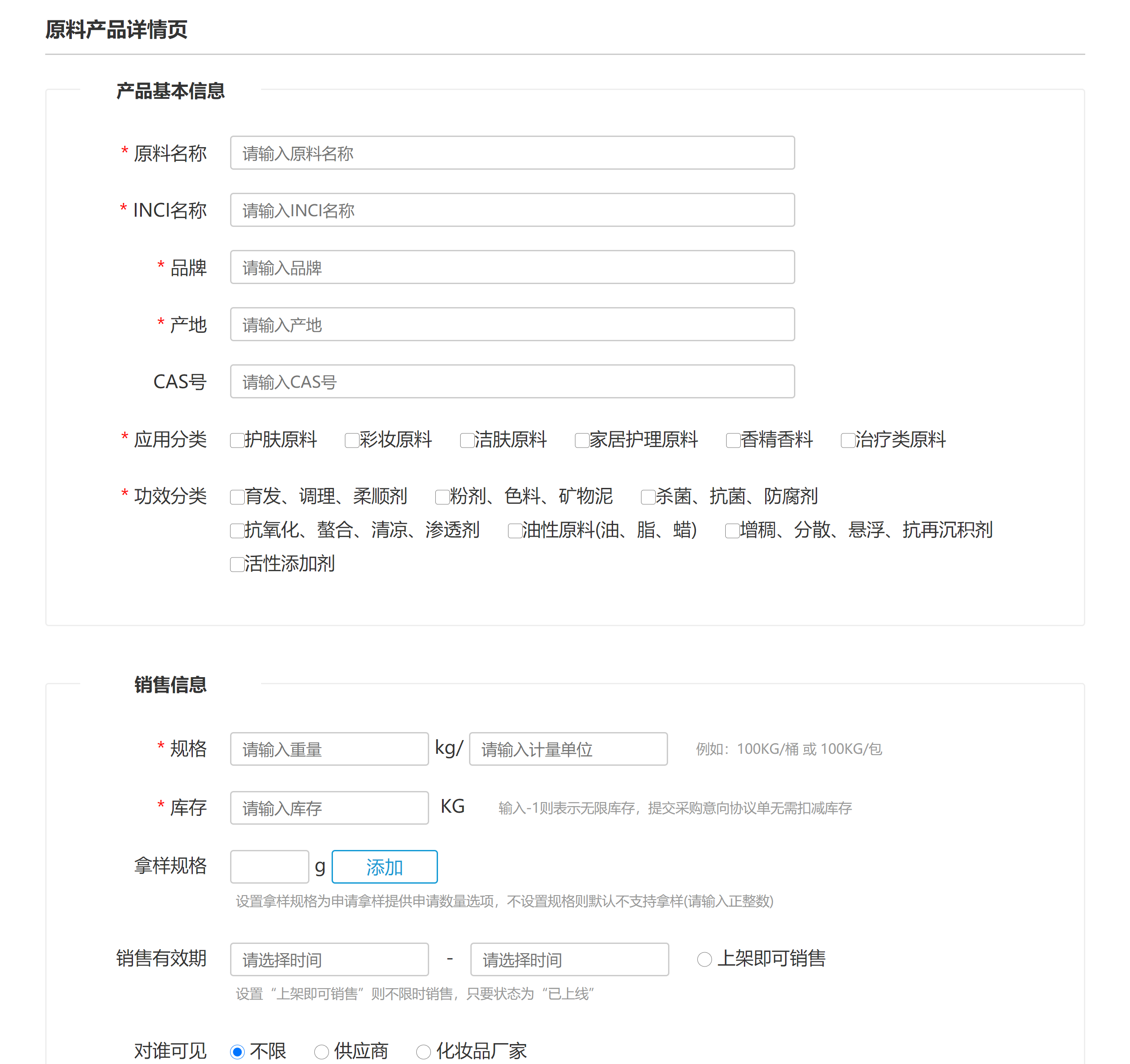This screenshot has height=1064, width=1130.
Task: Click the 原料产品详情页 page title
Action: pyautogui.click(x=117, y=30)
